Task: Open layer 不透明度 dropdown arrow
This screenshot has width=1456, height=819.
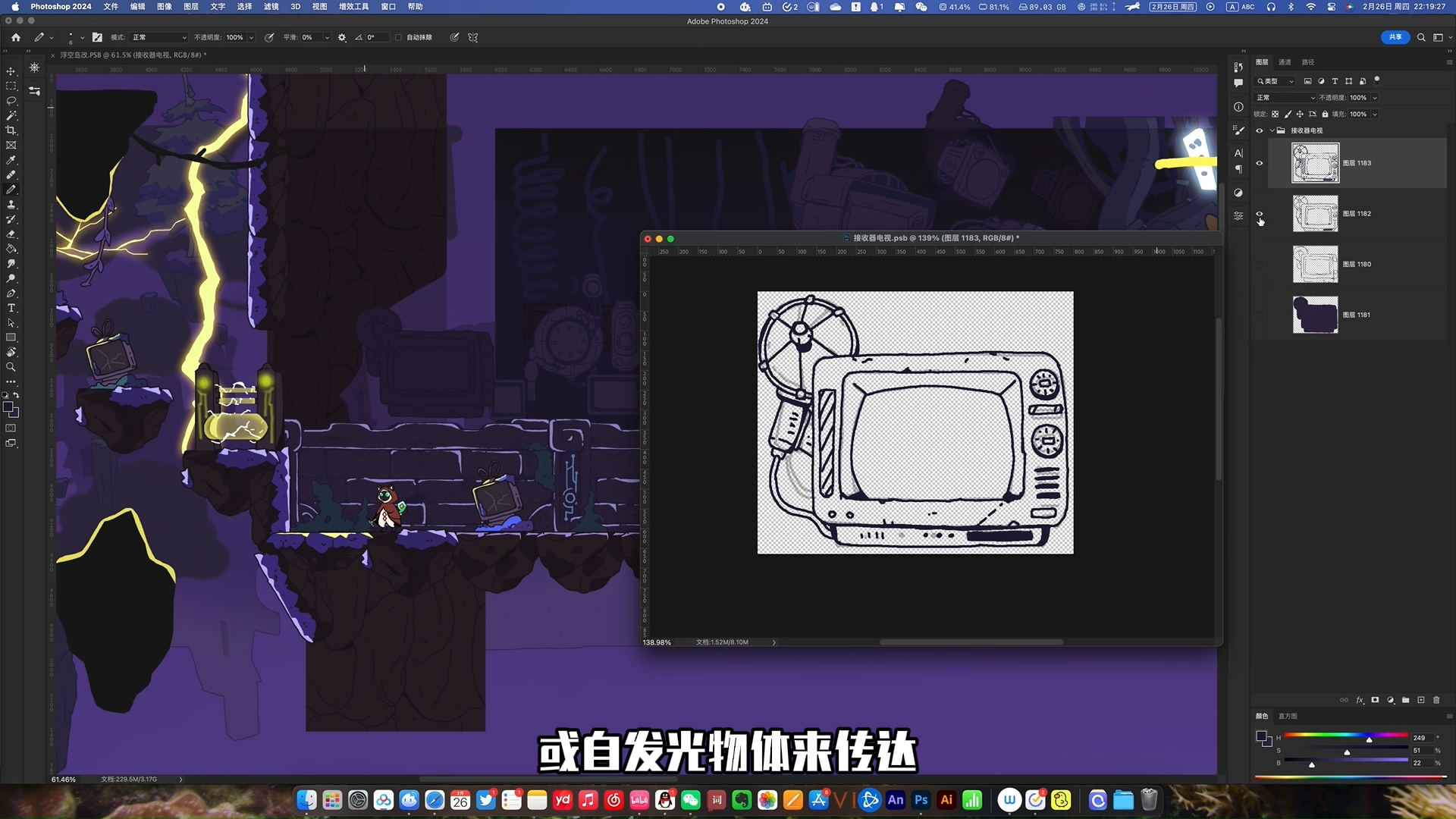Action: tap(1374, 98)
